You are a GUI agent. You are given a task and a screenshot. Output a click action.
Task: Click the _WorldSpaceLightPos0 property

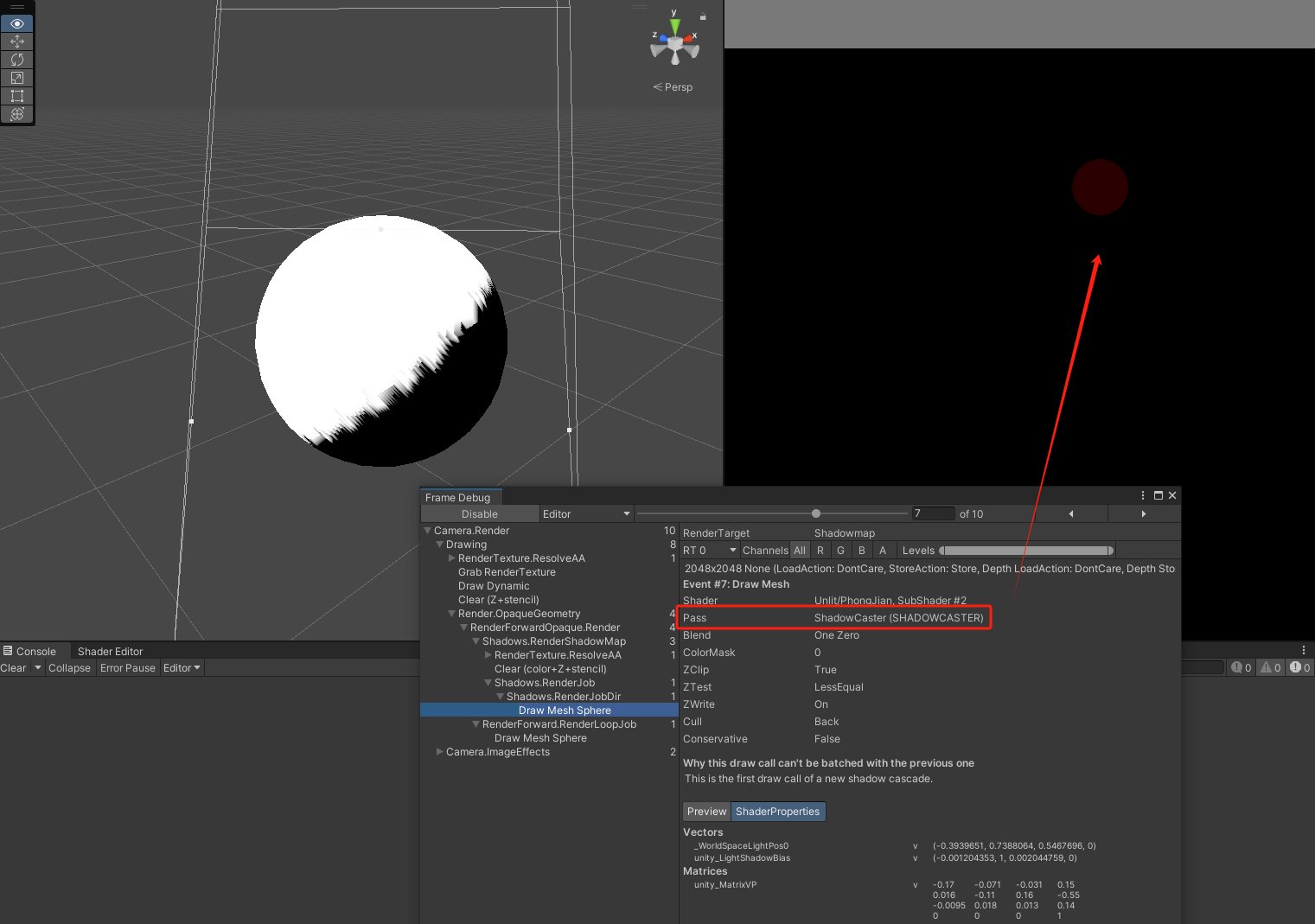[x=741, y=846]
